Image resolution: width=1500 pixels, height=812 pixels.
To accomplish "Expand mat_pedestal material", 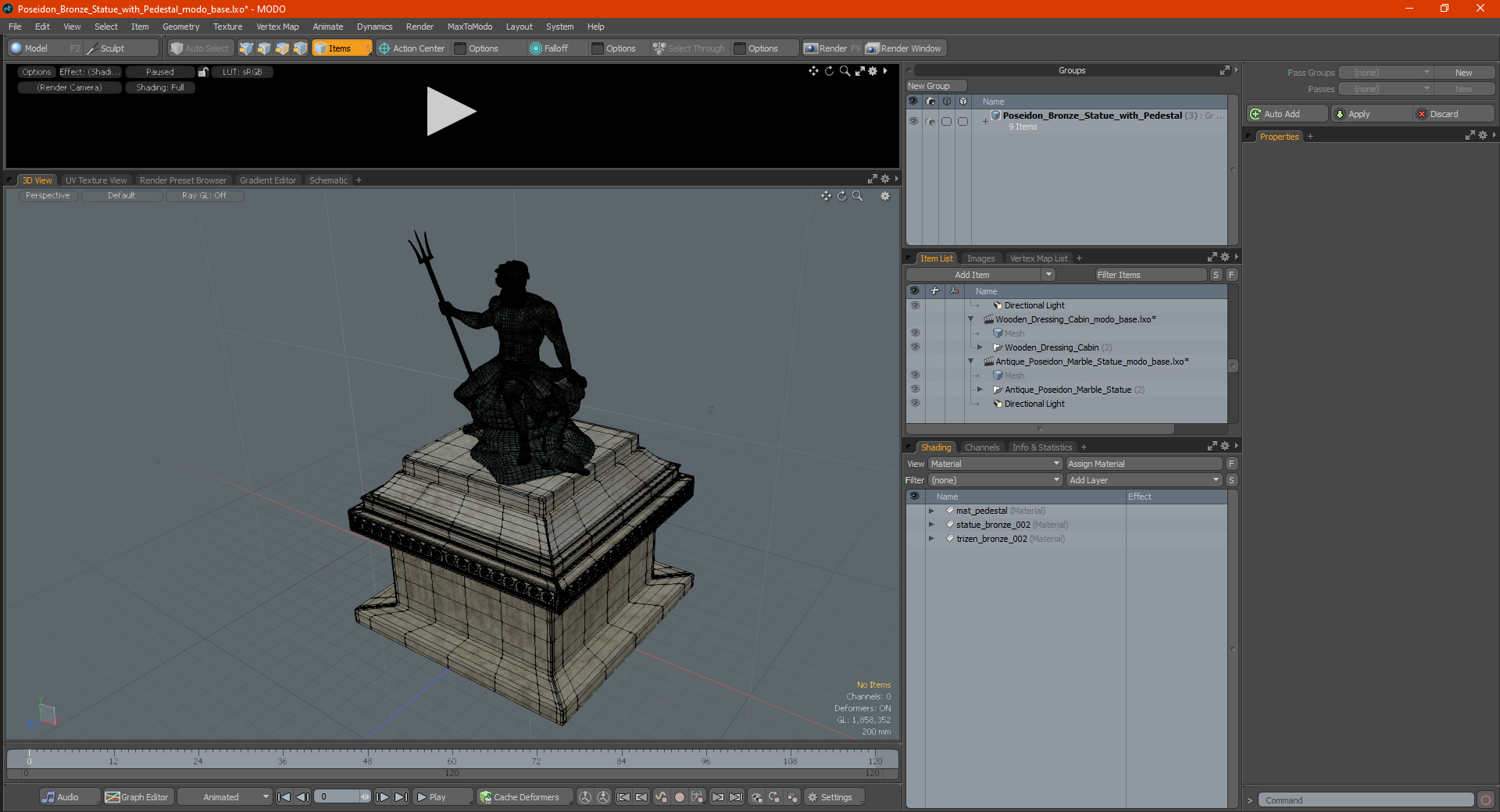I will pyautogui.click(x=931, y=511).
